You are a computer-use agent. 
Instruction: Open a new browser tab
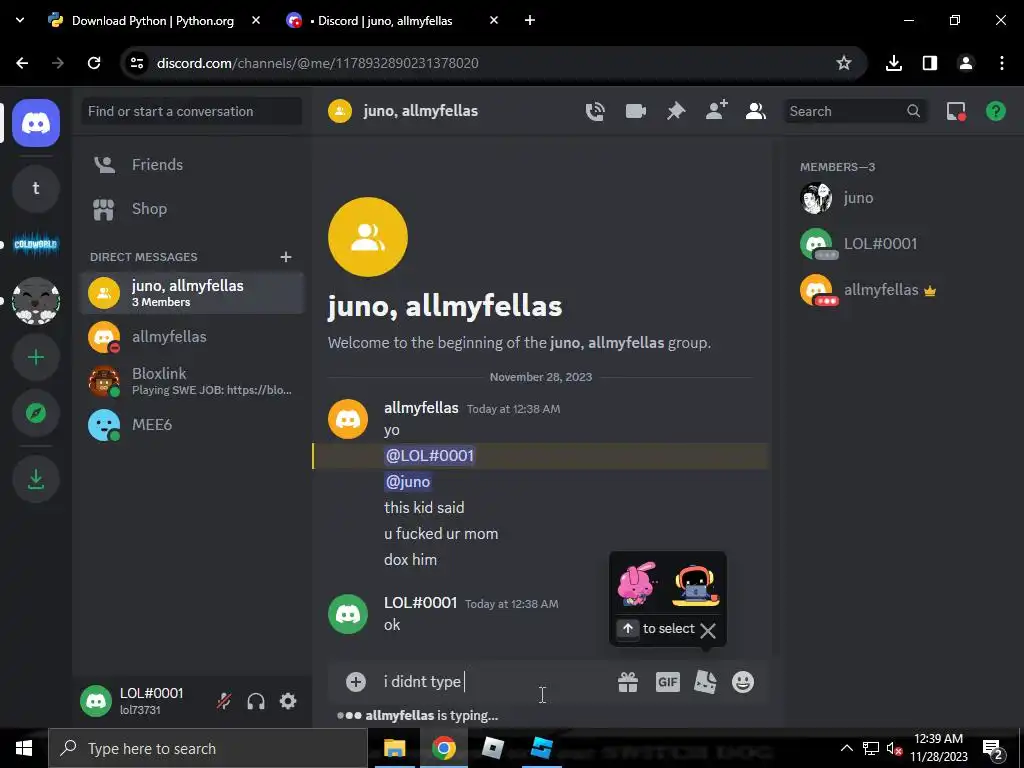530,21
